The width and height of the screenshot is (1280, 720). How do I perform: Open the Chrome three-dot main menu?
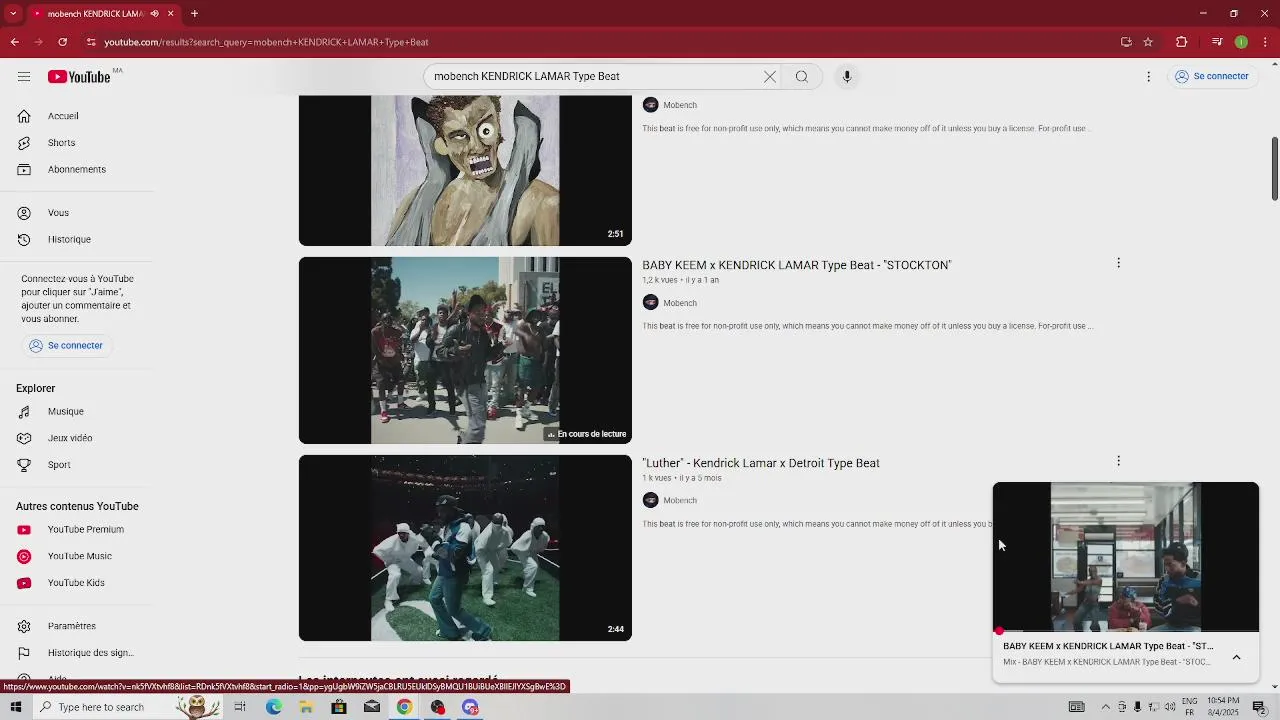click(x=1265, y=42)
